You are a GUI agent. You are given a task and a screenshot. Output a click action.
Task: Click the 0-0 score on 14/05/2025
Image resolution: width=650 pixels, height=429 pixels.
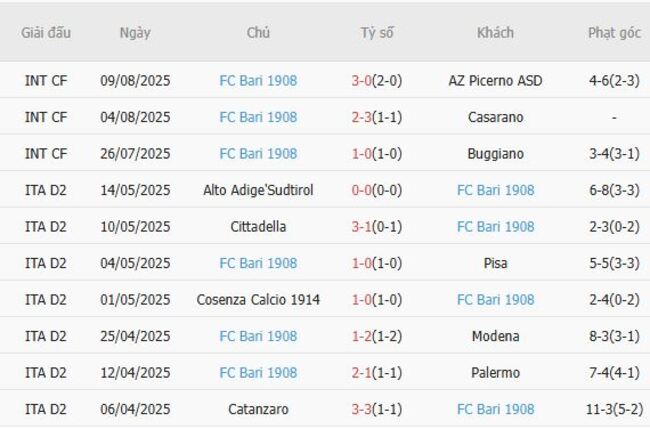tap(362, 190)
